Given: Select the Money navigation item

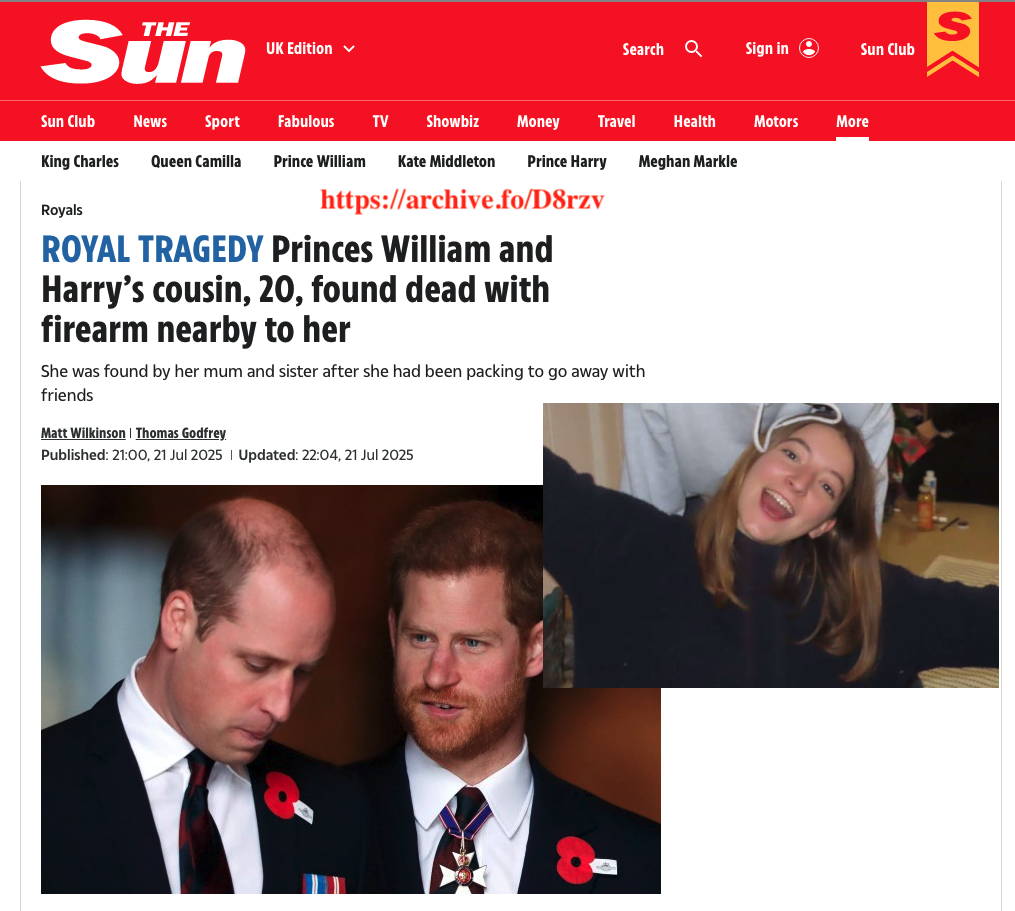Looking at the screenshot, I should pyautogui.click(x=538, y=122).
